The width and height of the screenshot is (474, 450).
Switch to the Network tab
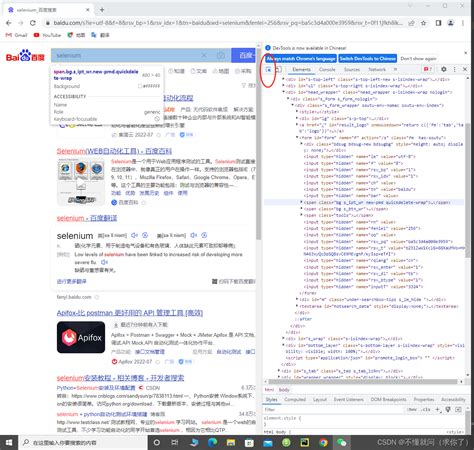(377, 69)
